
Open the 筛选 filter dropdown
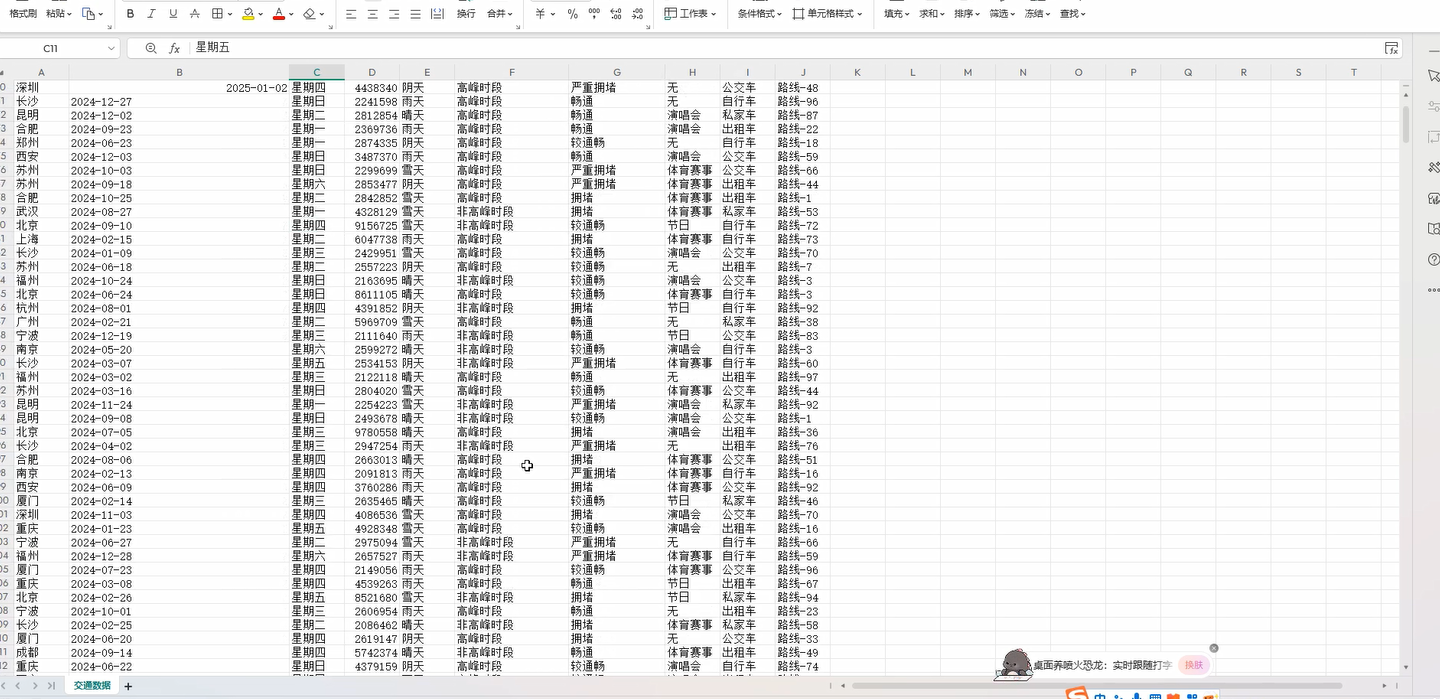(x=1002, y=14)
